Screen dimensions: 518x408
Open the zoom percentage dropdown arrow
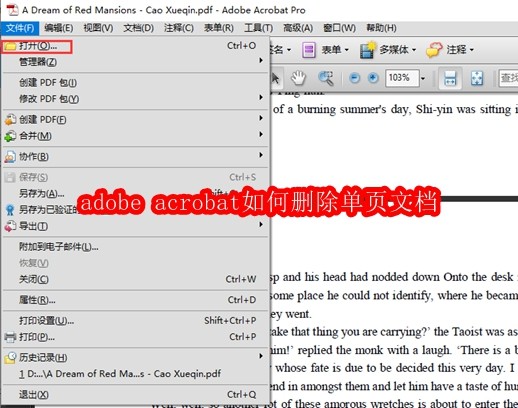click(423, 78)
